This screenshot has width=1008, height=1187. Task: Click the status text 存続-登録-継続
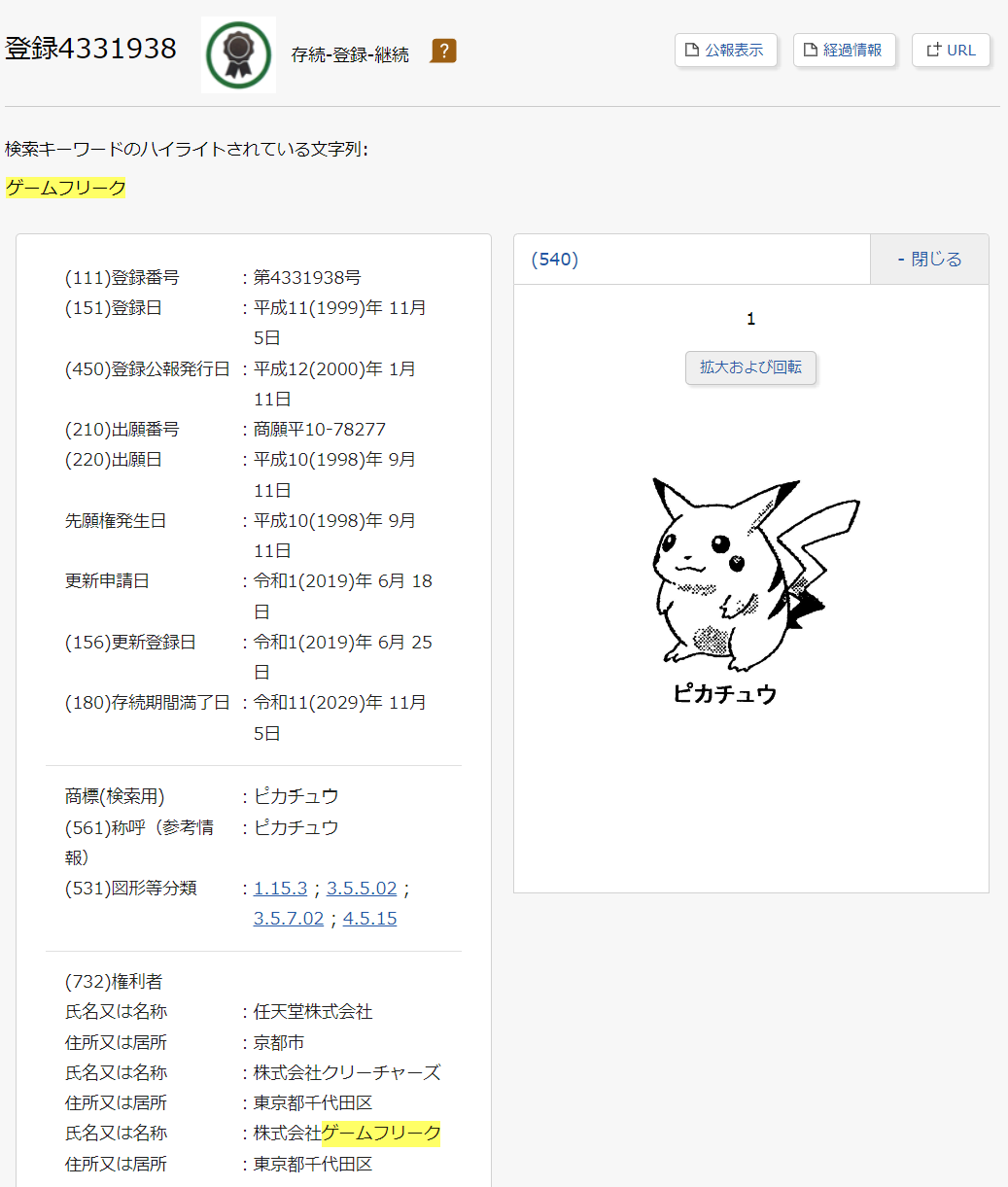click(x=350, y=54)
